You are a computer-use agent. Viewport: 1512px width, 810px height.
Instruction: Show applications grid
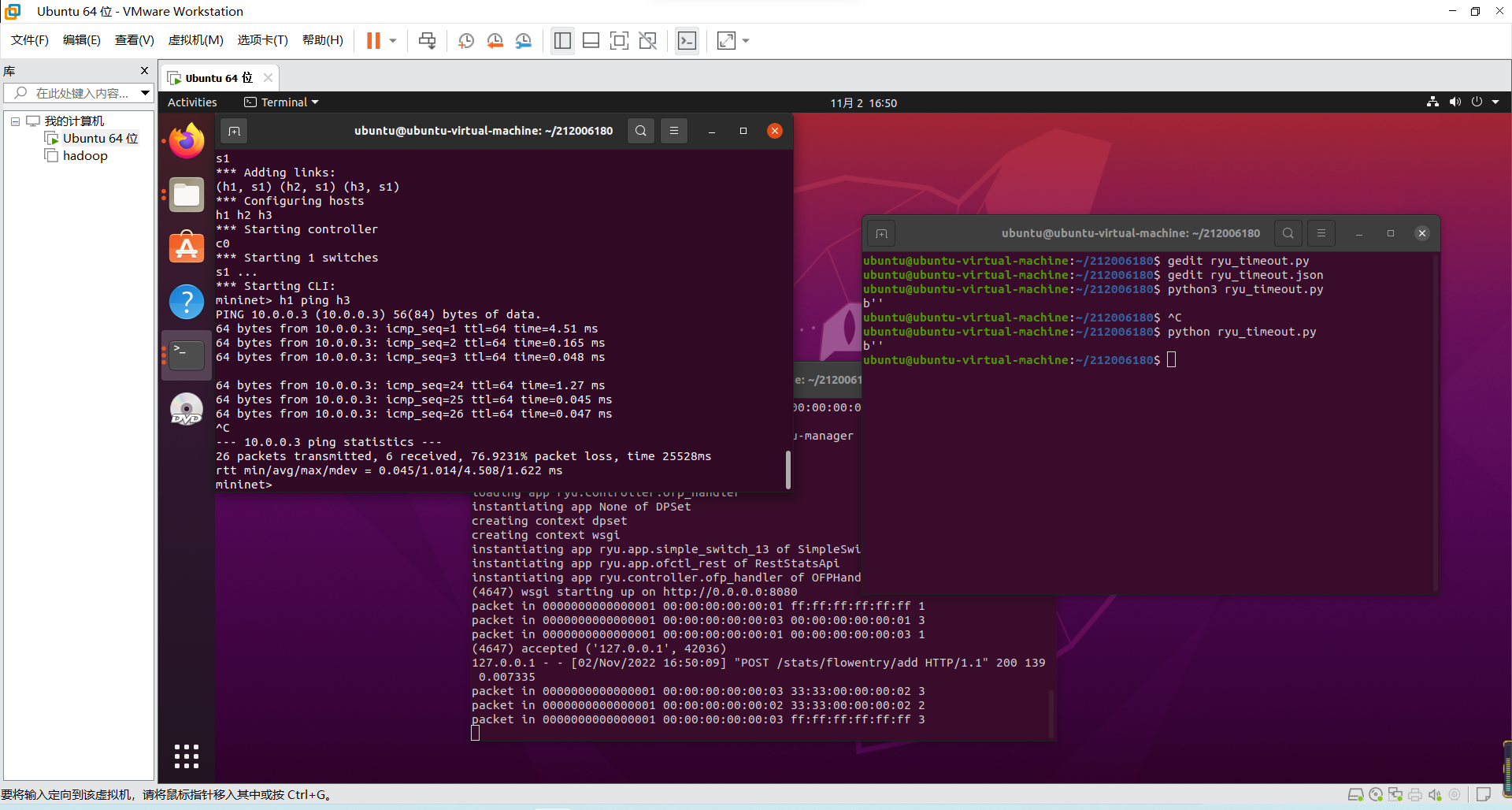point(187,756)
